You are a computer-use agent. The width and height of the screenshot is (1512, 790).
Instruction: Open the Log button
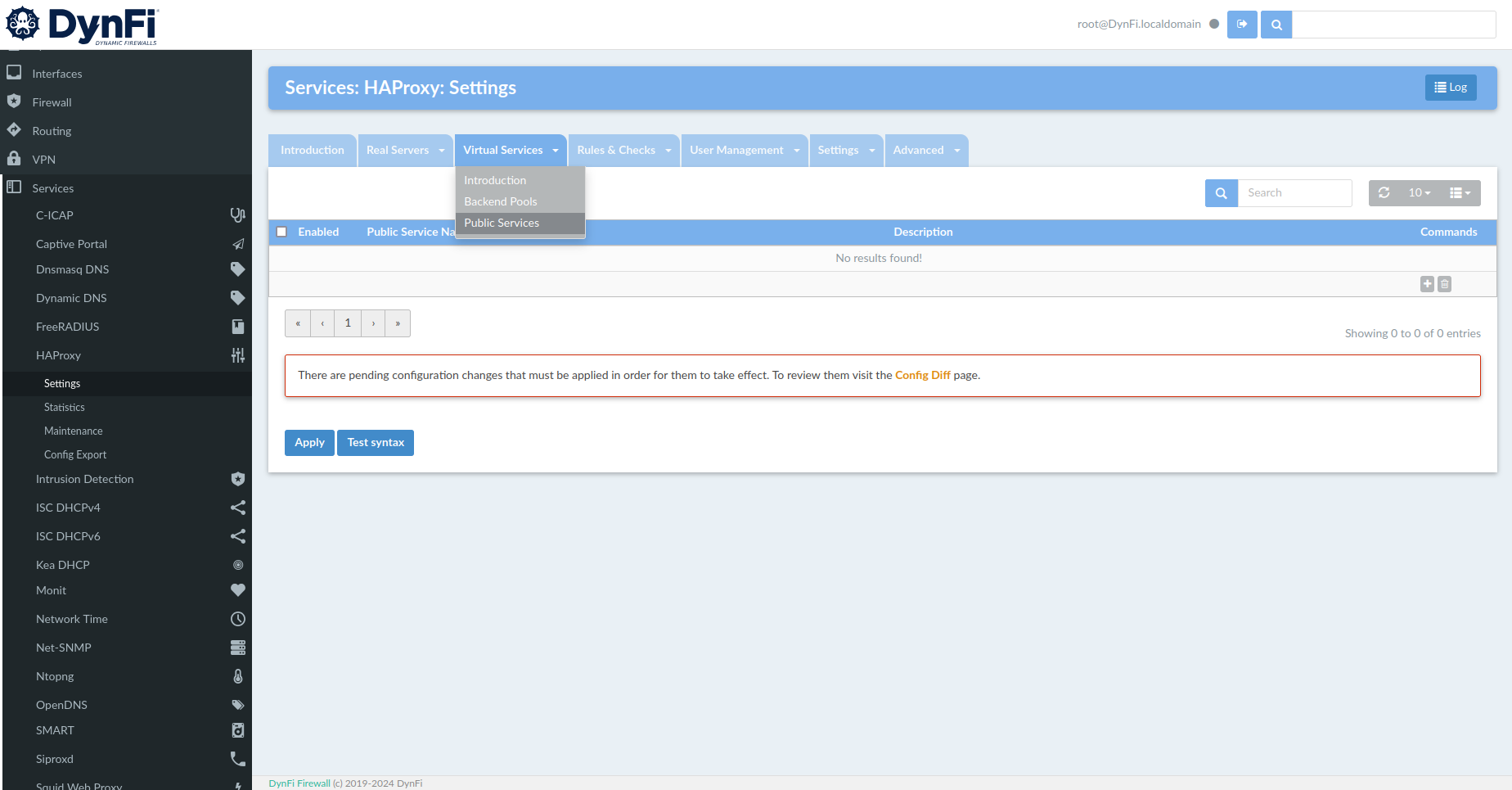(1451, 88)
